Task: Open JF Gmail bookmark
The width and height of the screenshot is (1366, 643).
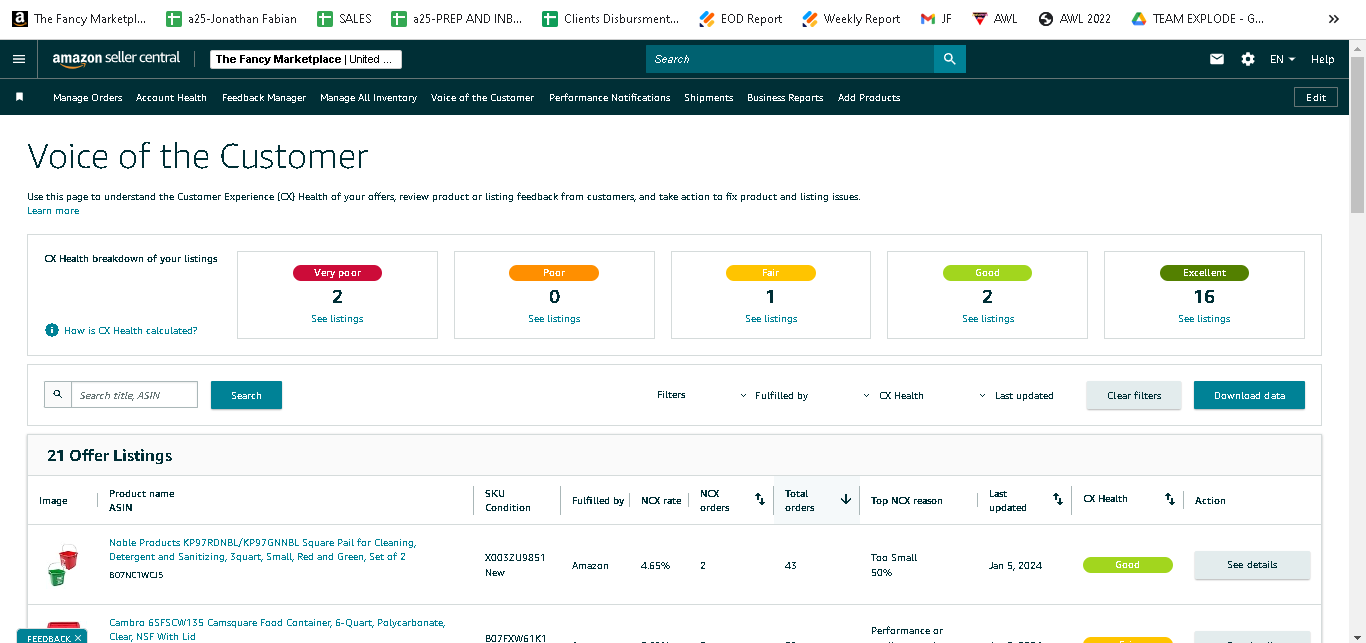Action: tap(936, 19)
